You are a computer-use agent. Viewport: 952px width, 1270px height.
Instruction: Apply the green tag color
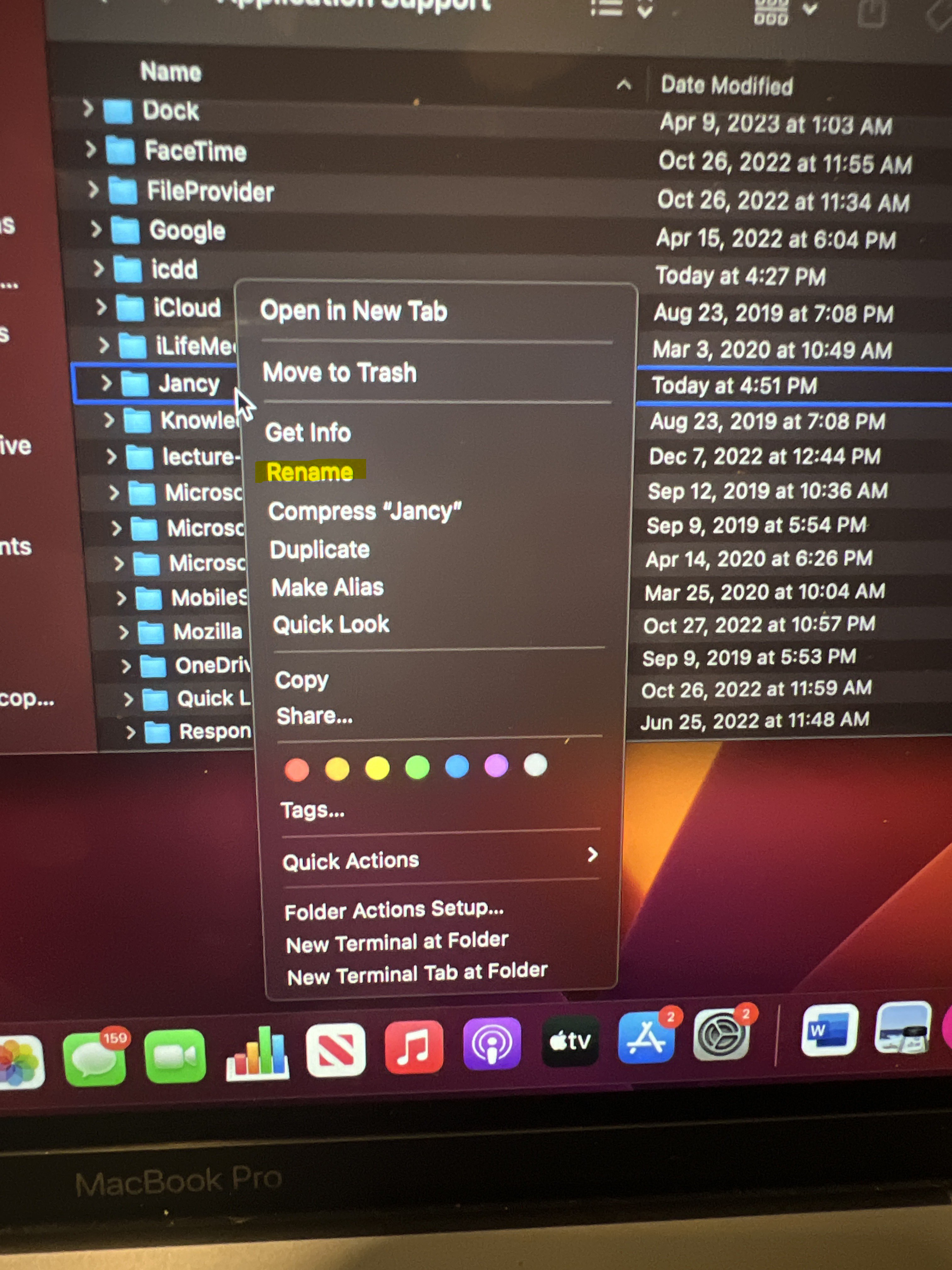(x=417, y=766)
